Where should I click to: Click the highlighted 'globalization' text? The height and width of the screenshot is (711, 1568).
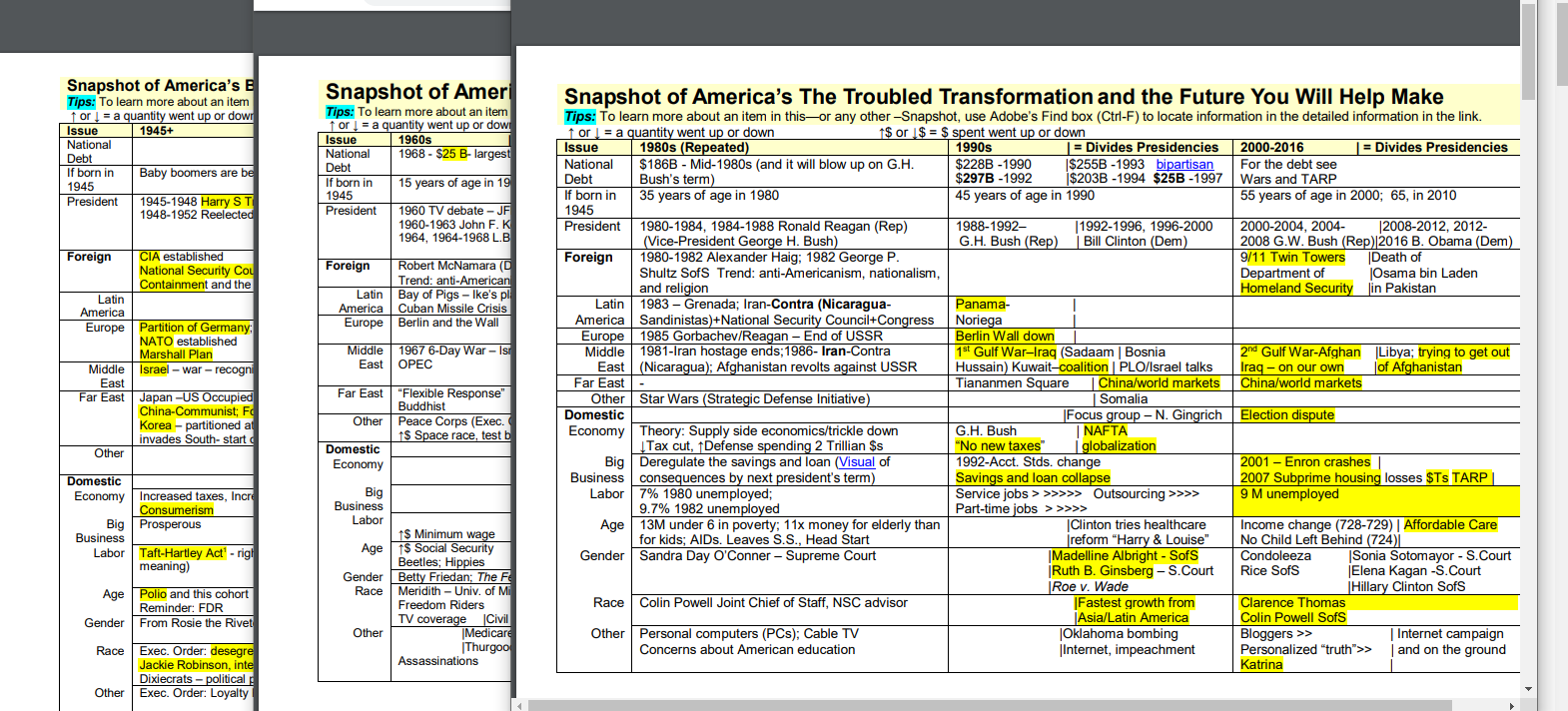coord(1119,445)
